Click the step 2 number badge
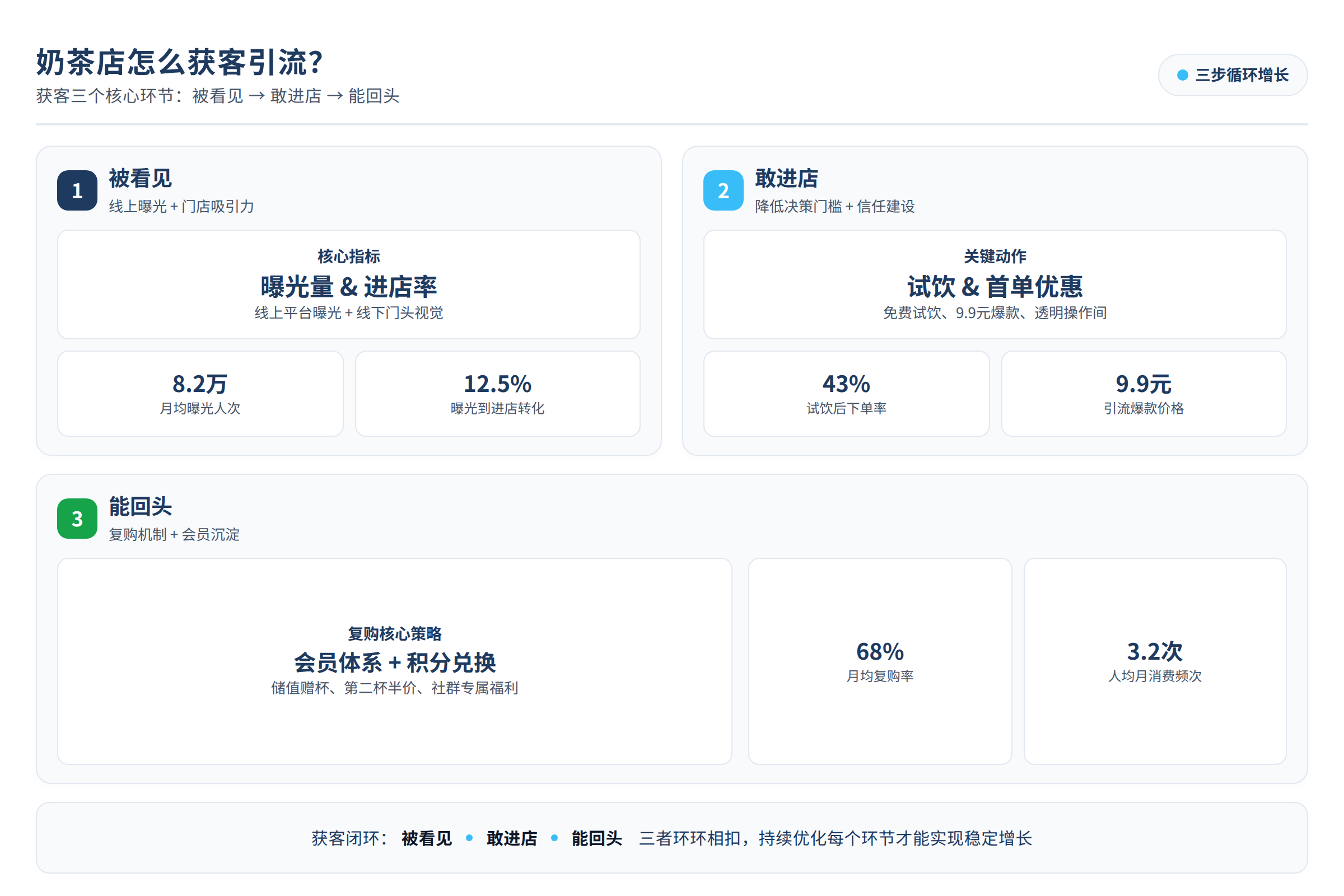1344x896 pixels. coord(724,190)
